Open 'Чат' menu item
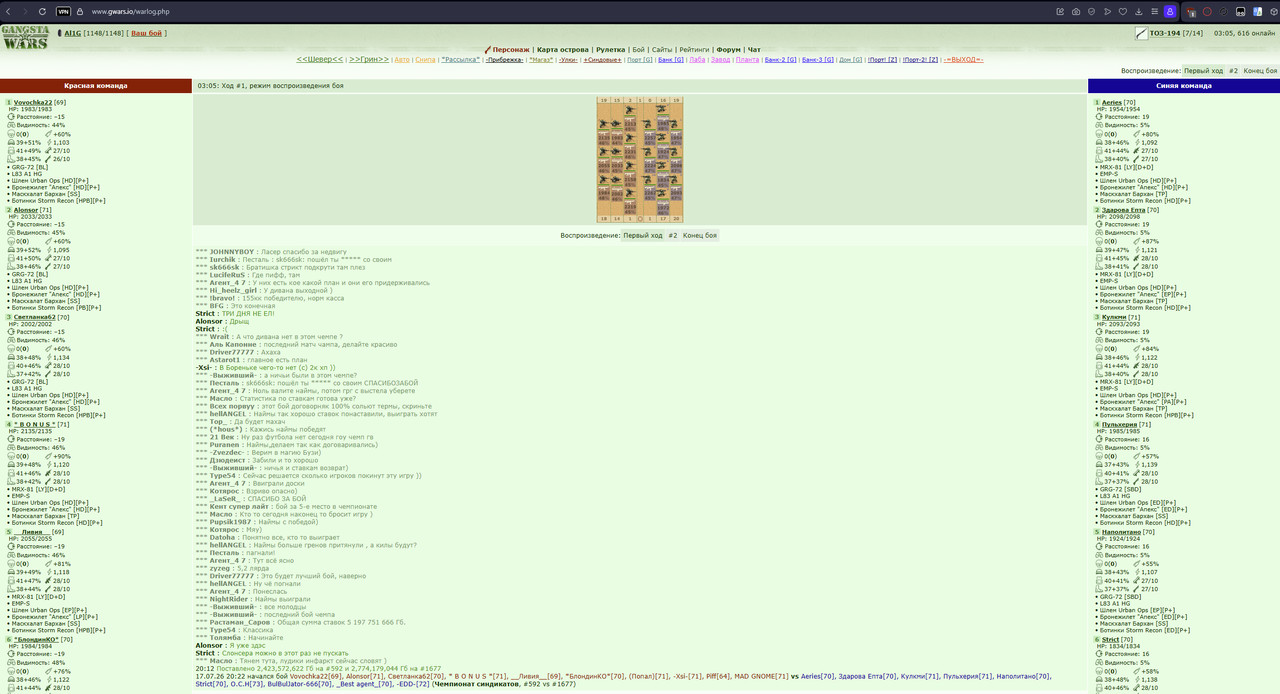The width and height of the screenshot is (1280, 694). pyautogui.click(x=754, y=49)
